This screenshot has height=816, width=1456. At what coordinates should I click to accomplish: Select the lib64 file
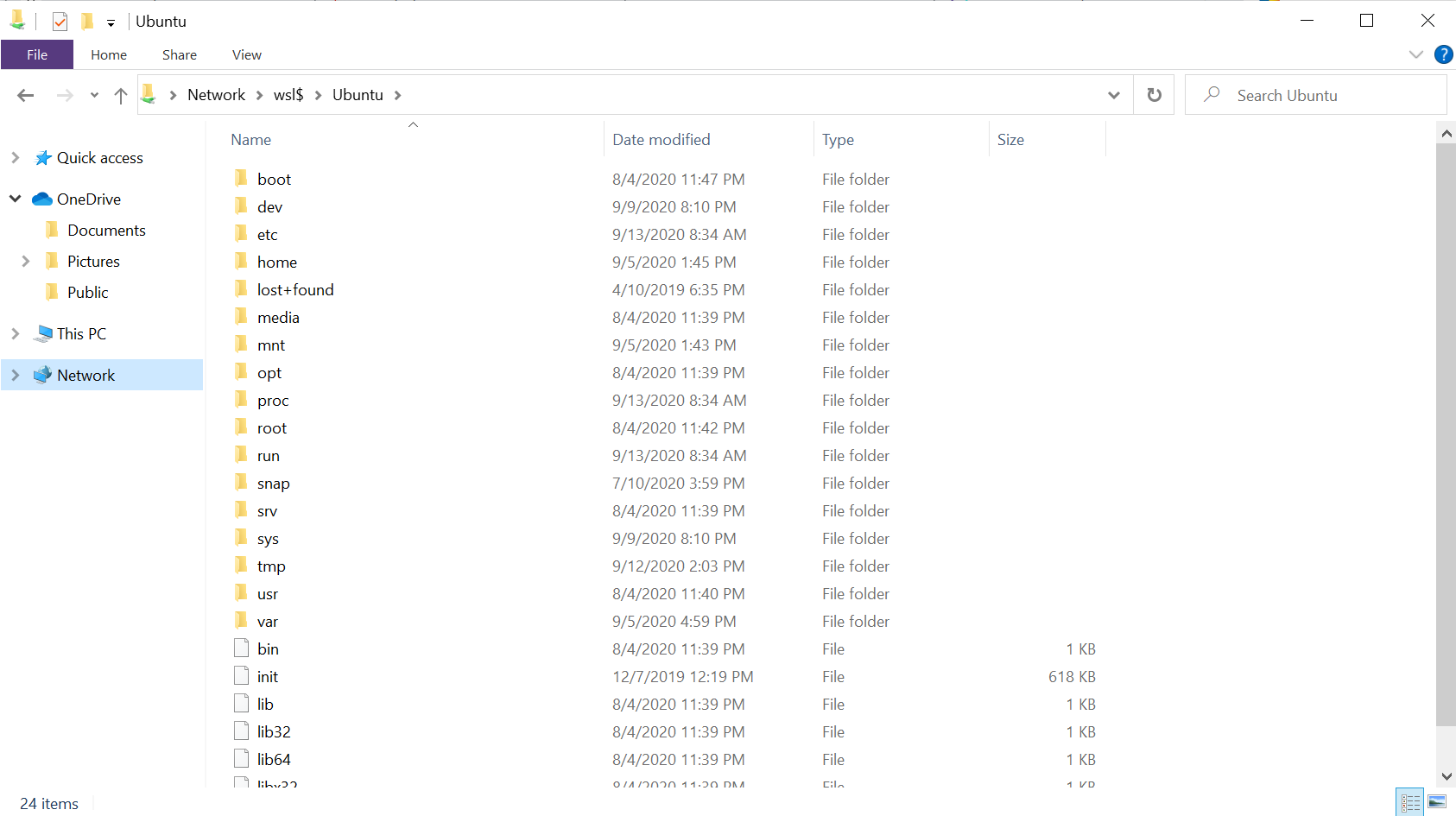(274, 760)
